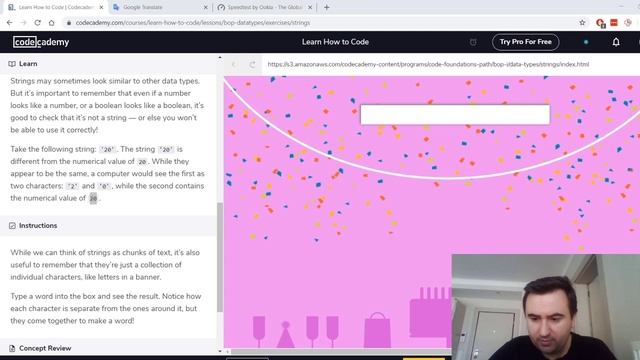The image size is (640, 360).
Task: Close the Speedtest by Ookla tab
Action: tap(310, 7)
